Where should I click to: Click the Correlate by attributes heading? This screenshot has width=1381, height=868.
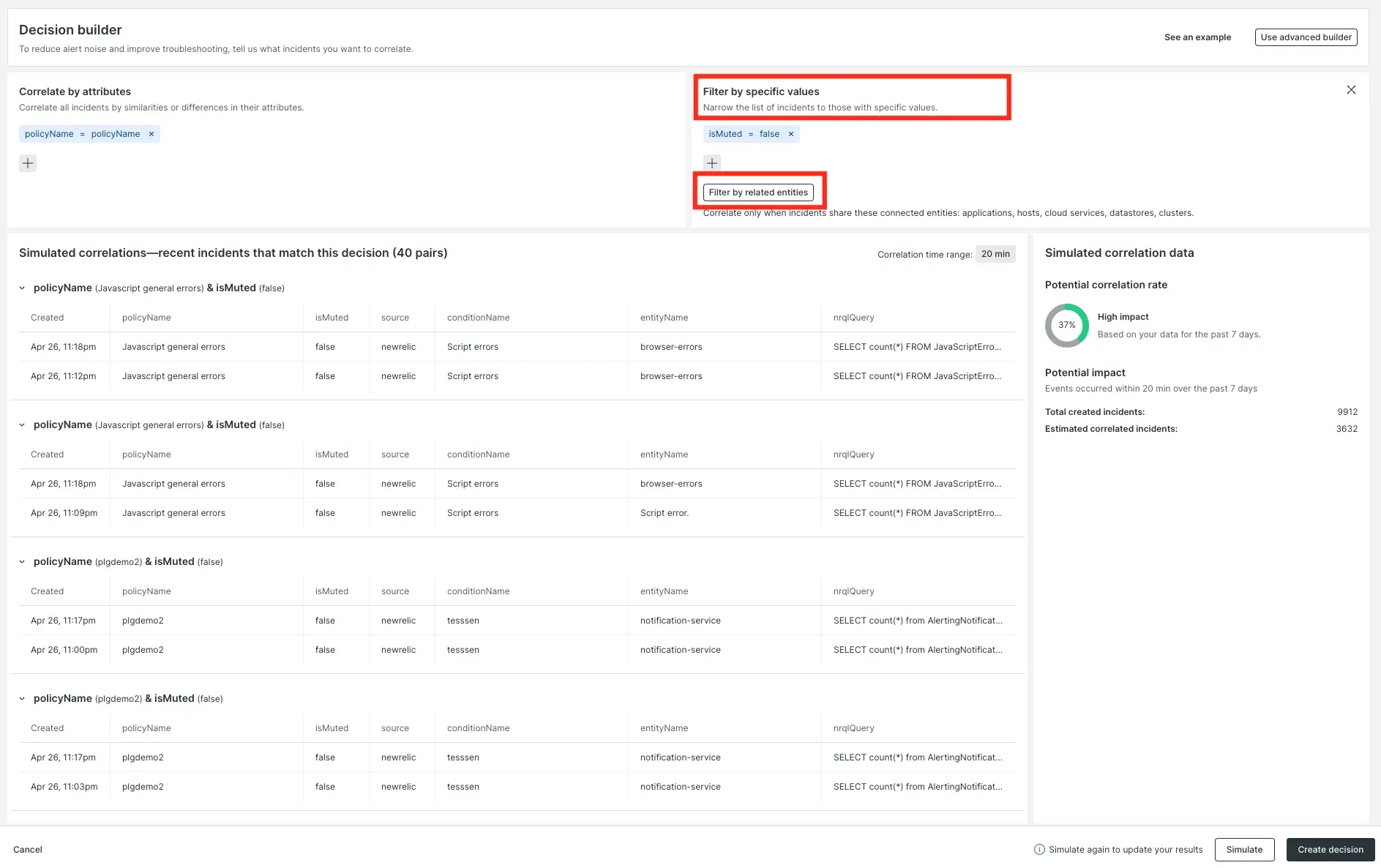coord(75,91)
